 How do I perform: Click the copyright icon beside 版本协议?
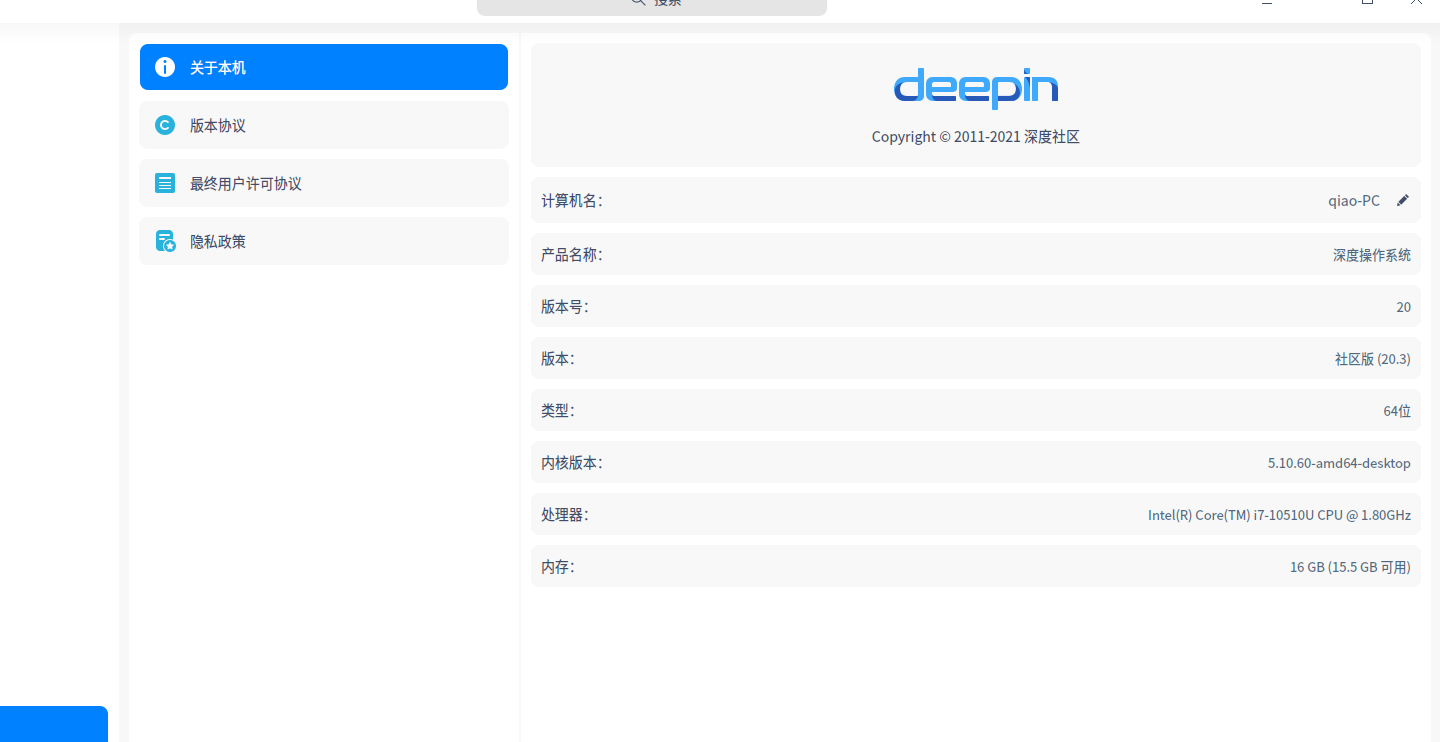coord(165,125)
